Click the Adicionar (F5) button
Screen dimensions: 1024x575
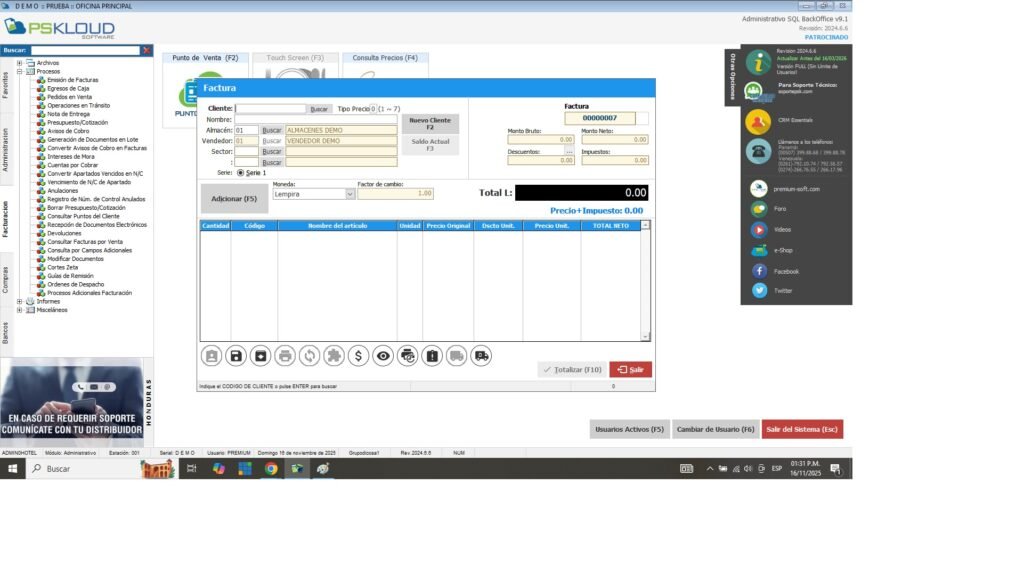point(233,199)
